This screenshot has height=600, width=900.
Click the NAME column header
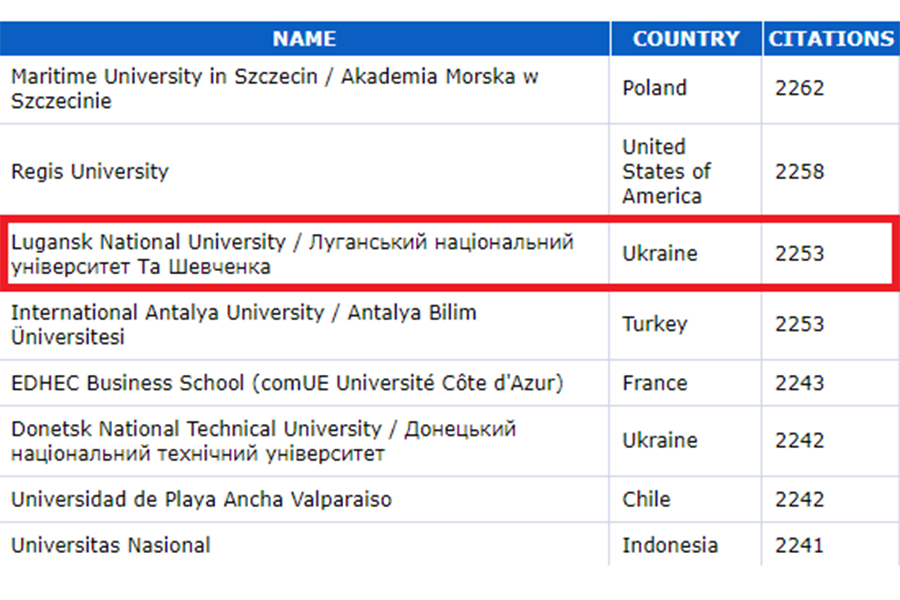coord(304,39)
